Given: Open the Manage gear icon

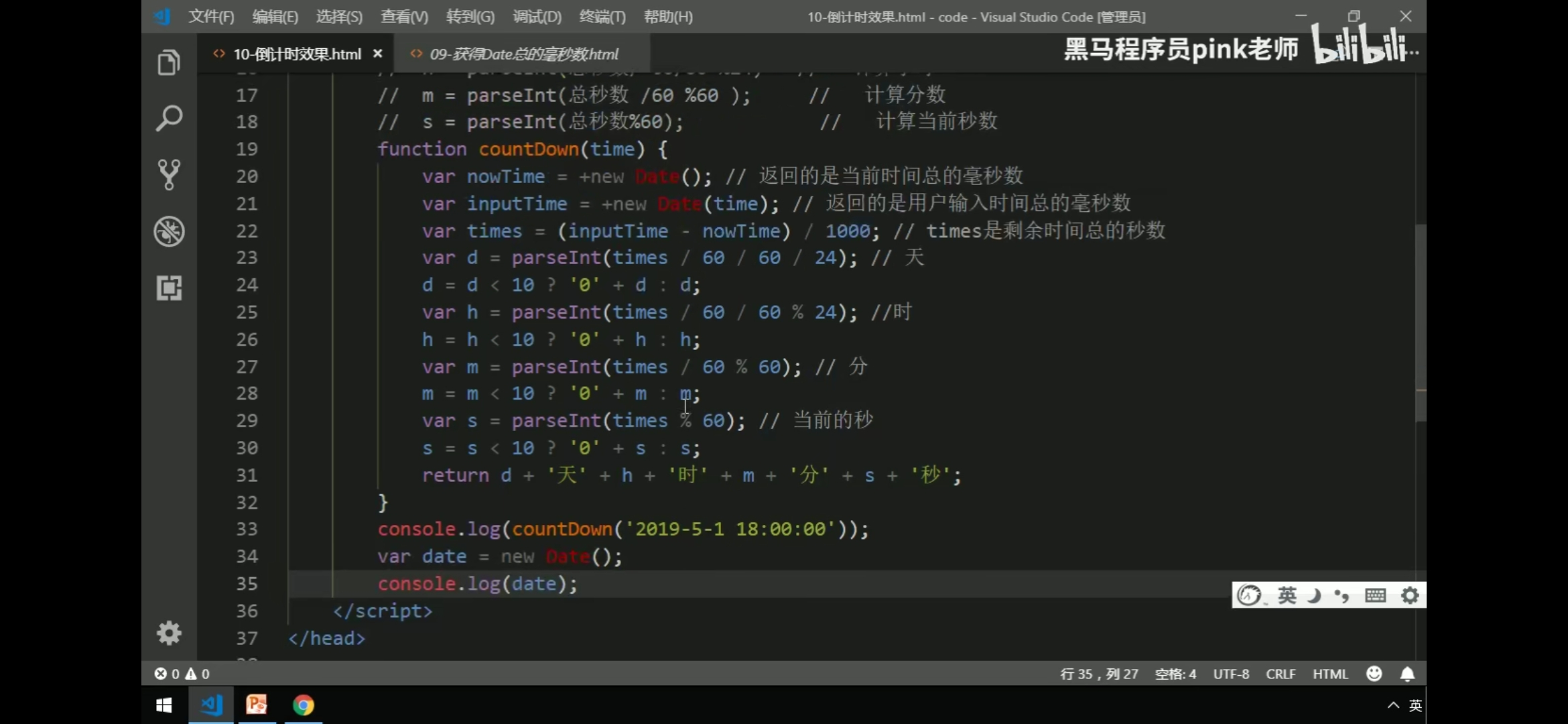Looking at the screenshot, I should 169,633.
